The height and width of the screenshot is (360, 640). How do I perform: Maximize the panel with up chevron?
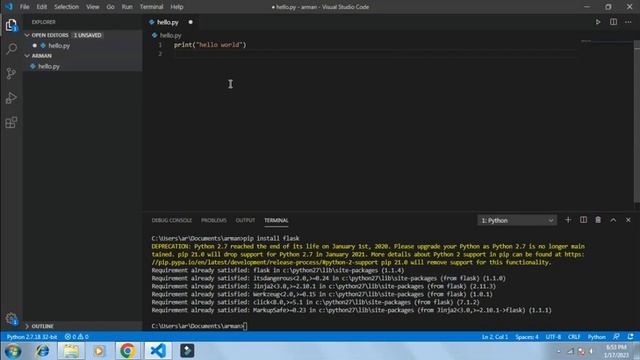pos(613,220)
